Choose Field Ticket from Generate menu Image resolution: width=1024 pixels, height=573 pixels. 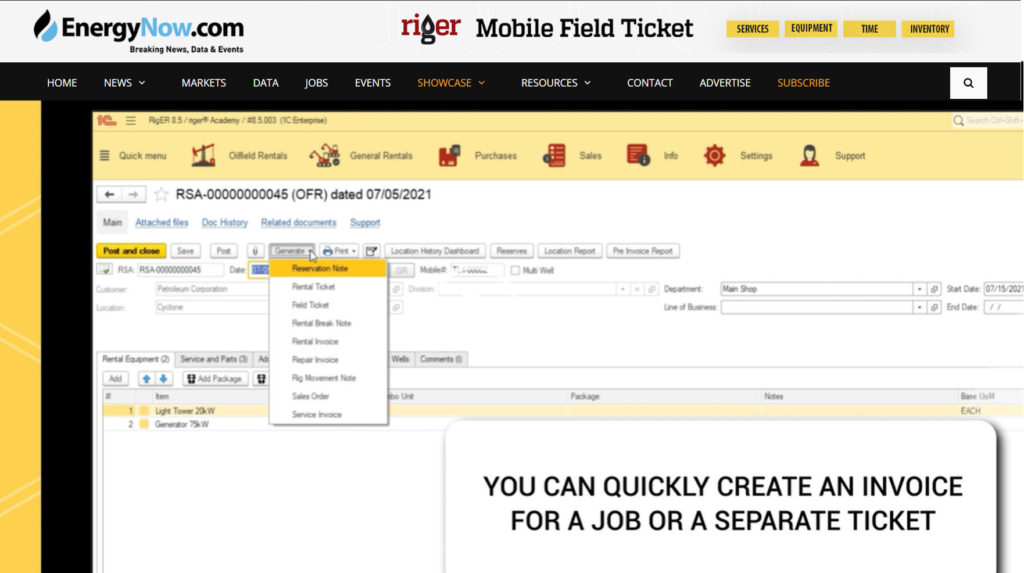[x=310, y=305]
